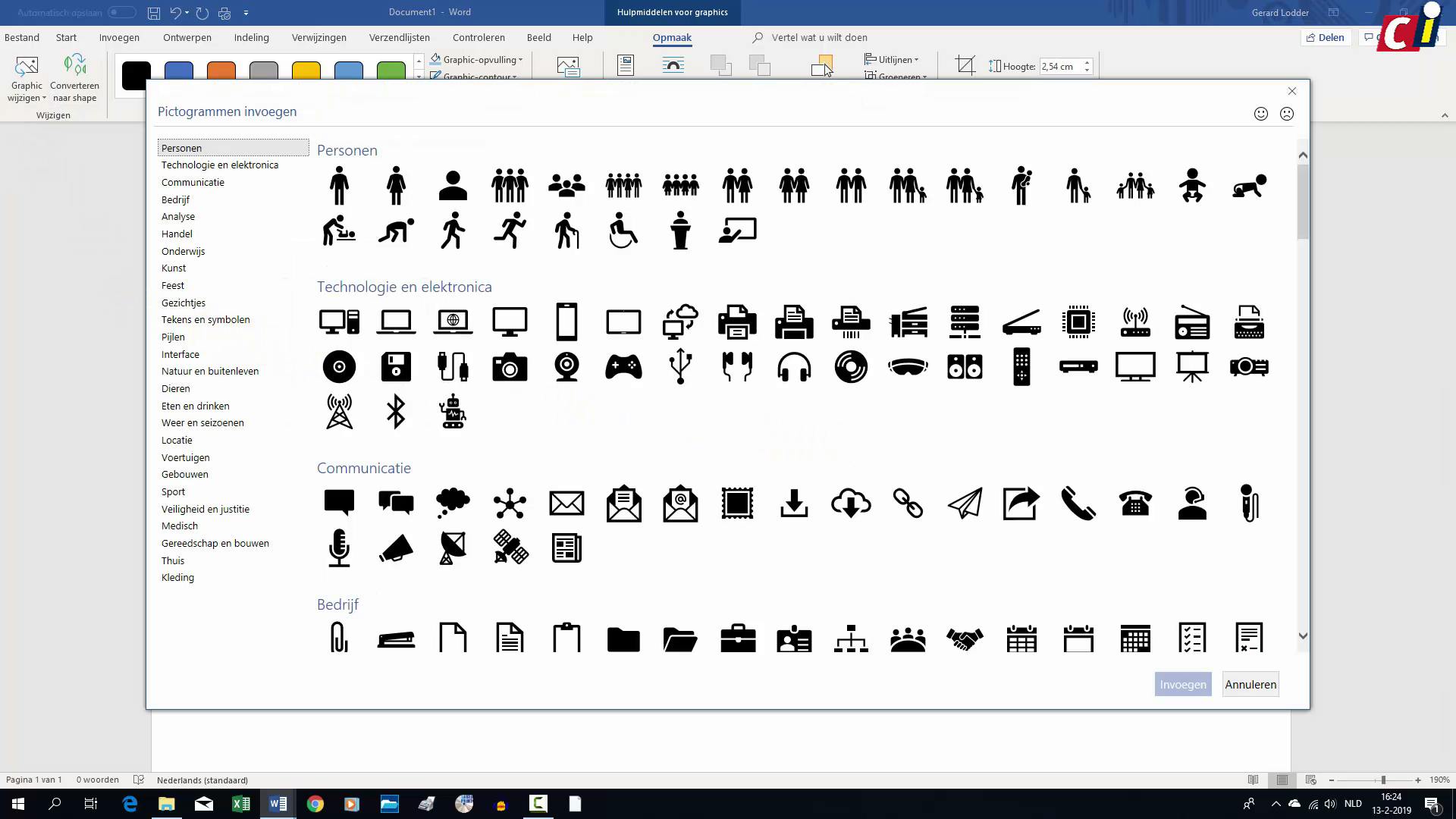Toggle the Automatisch opslaan switch
The height and width of the screenshot is (819, 1456).
point(121,12)
